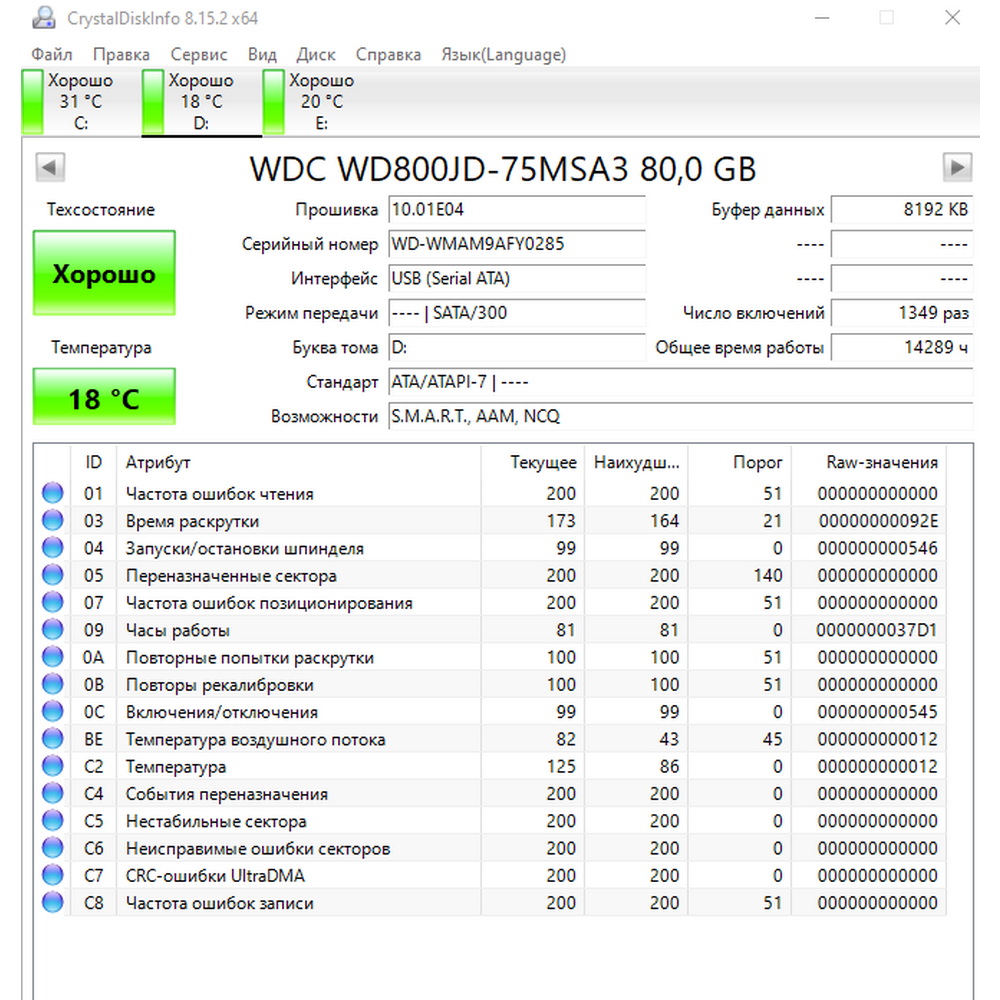Click serial number field WD-WMAM9AFY0285
1000x1000 pixels.
517,244
